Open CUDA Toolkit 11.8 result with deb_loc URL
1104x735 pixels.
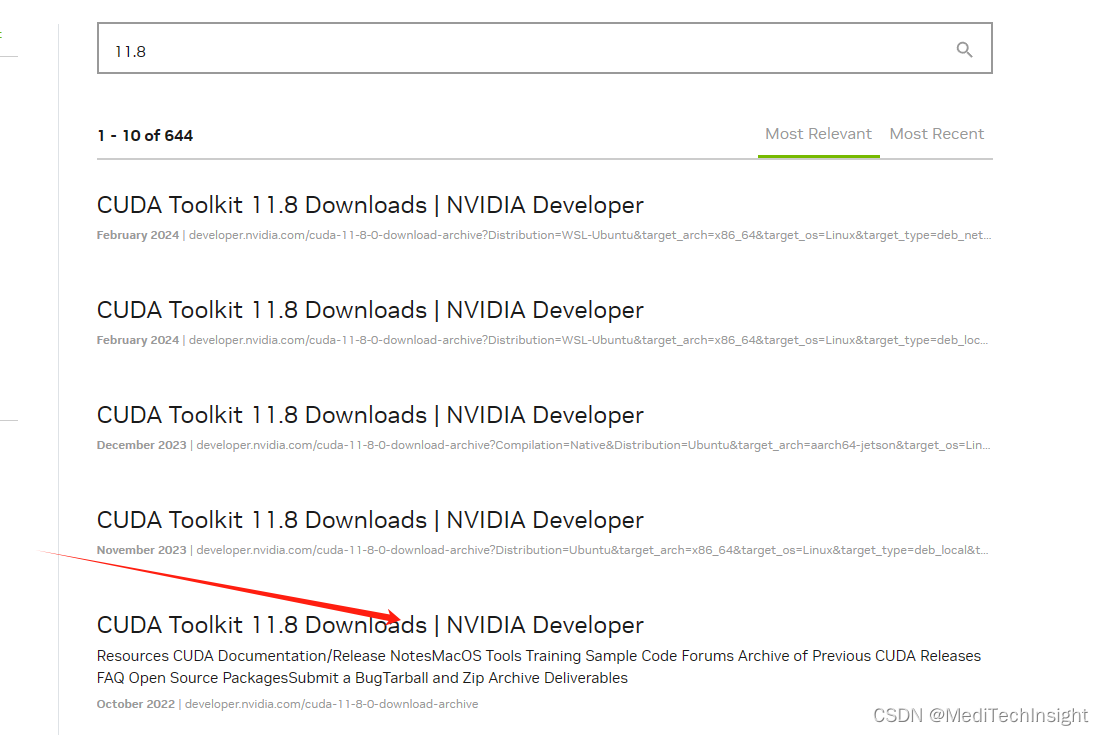[x=370, y=310]
